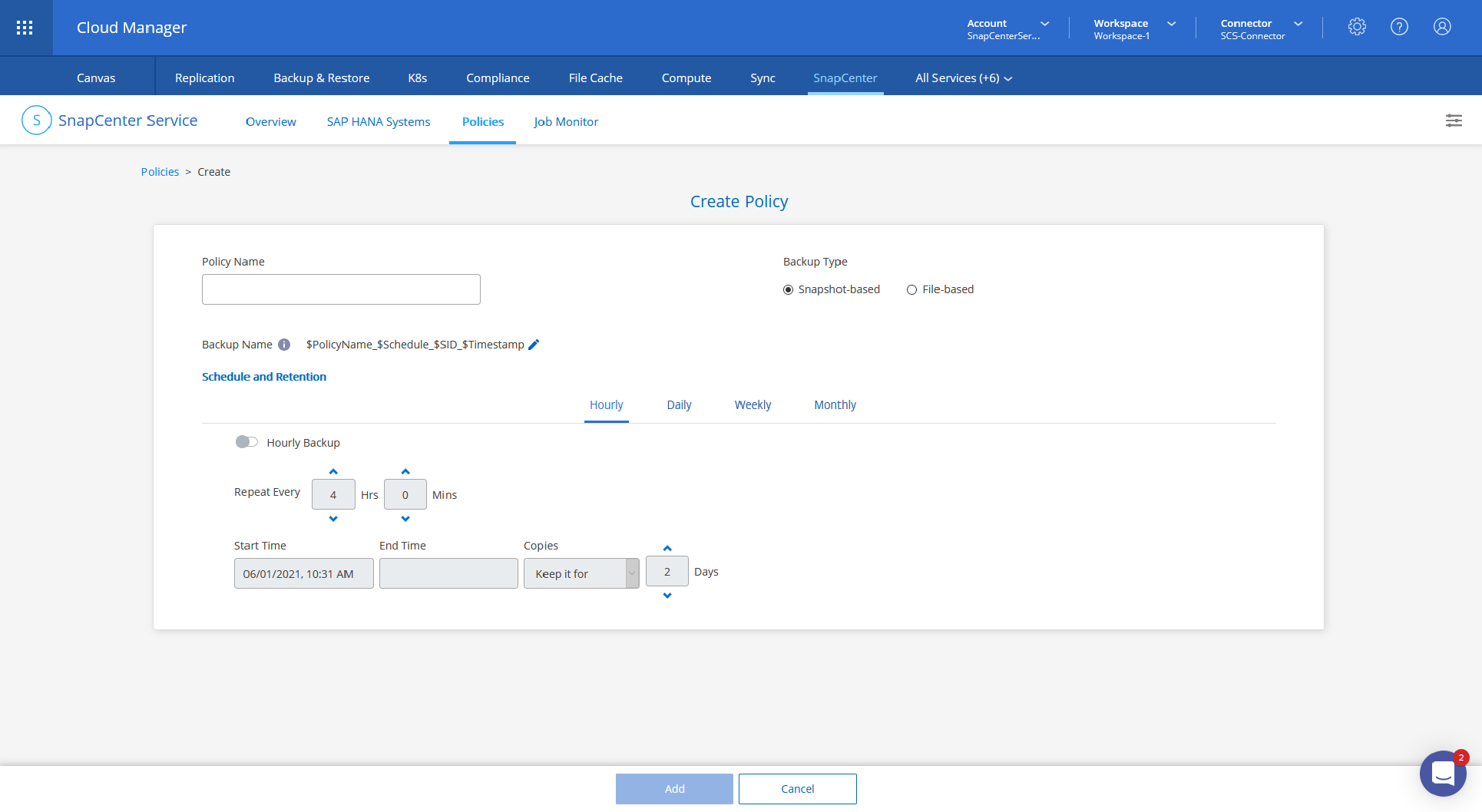Focus the Policy Name input field
The width and height of the screenshot is (1482, 812).
tap(341, 289)
